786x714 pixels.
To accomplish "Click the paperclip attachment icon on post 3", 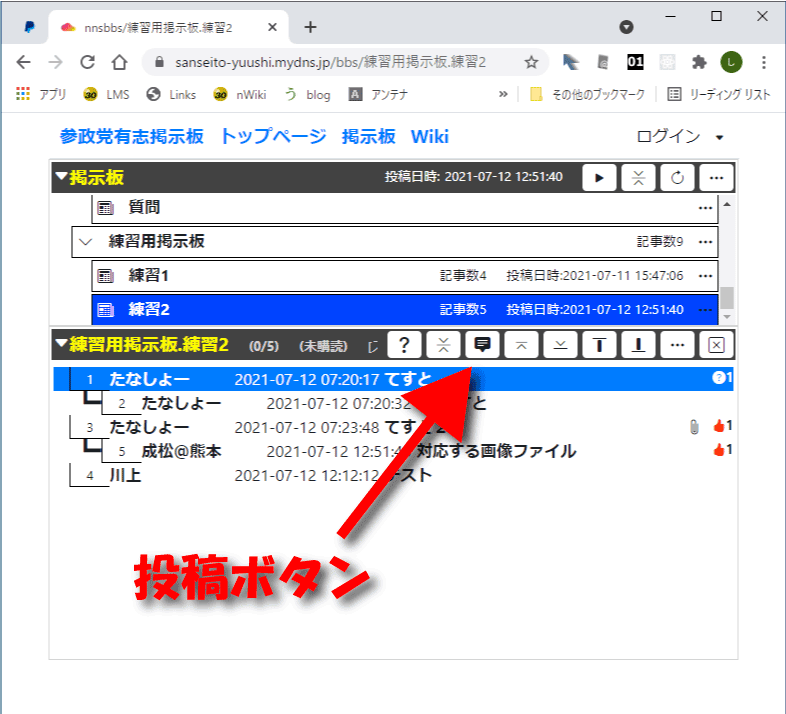I will 694,427.
